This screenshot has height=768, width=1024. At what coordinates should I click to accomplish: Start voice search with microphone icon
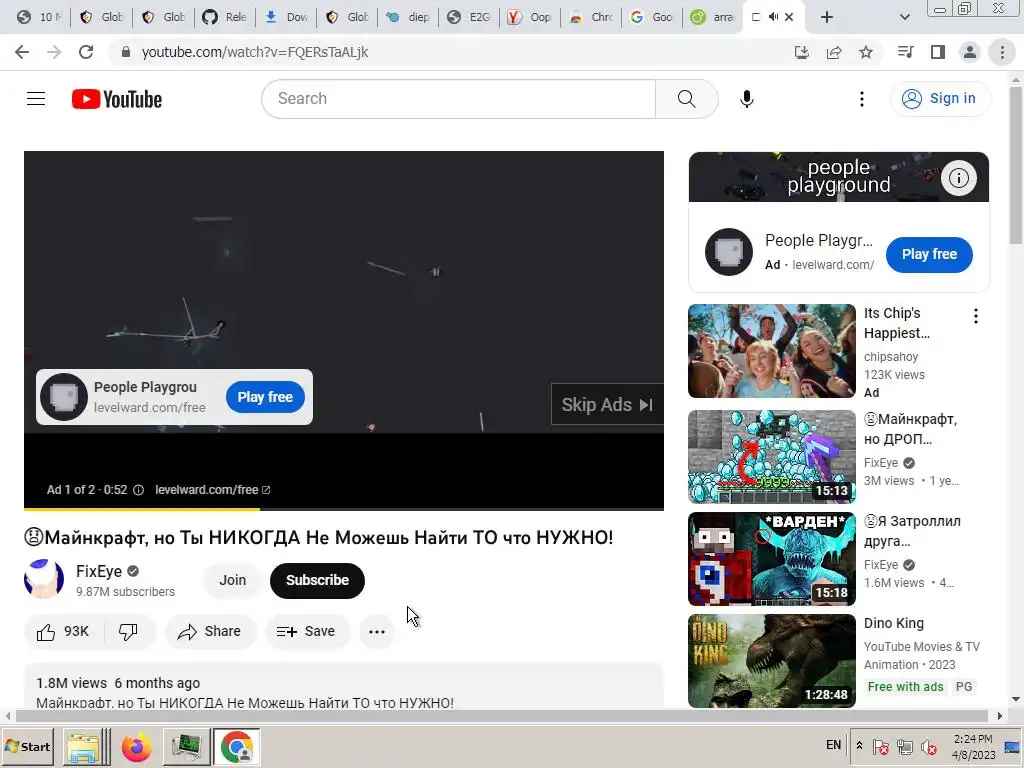point(746,99)
